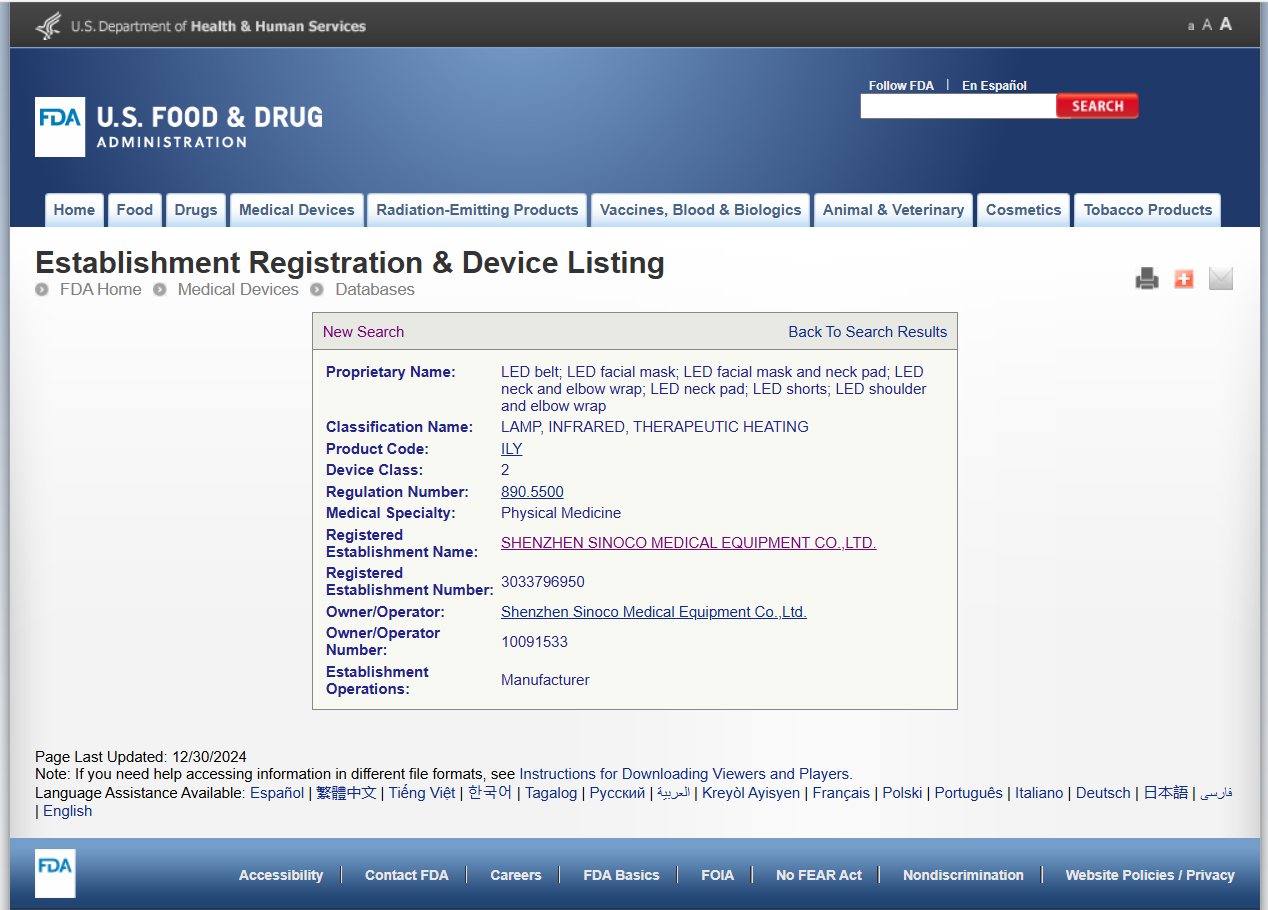The image size is (1268, 910).
Task: Click U.S. Department of Health & Human Services
Action: pos(218,26)
